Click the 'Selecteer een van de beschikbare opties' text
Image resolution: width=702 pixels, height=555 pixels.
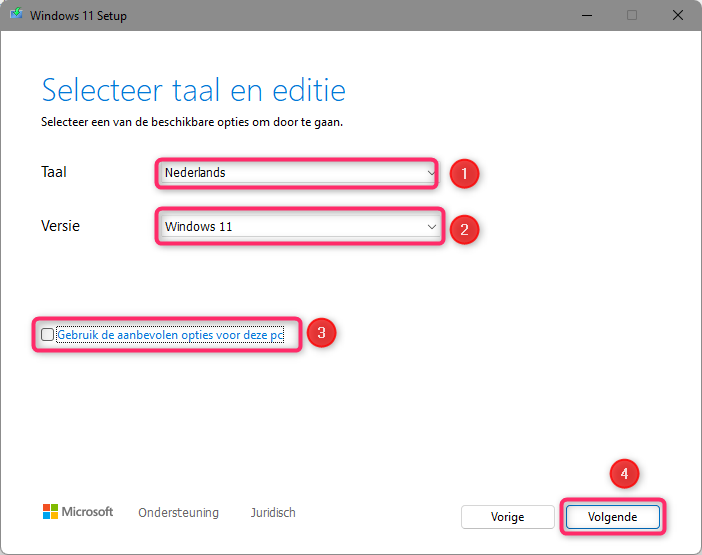click(192, 122)
